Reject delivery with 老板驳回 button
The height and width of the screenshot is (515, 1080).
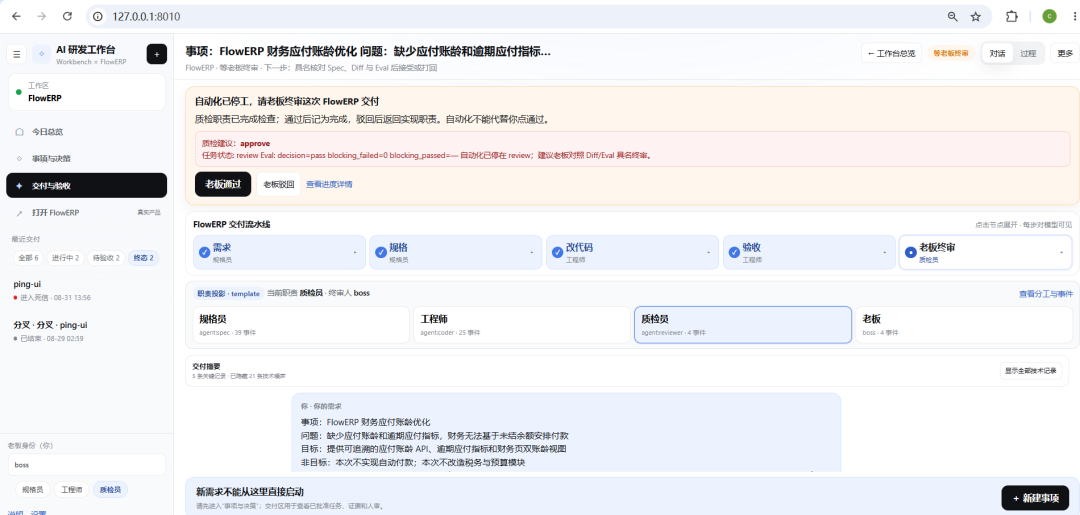click(x=278, y=184)
